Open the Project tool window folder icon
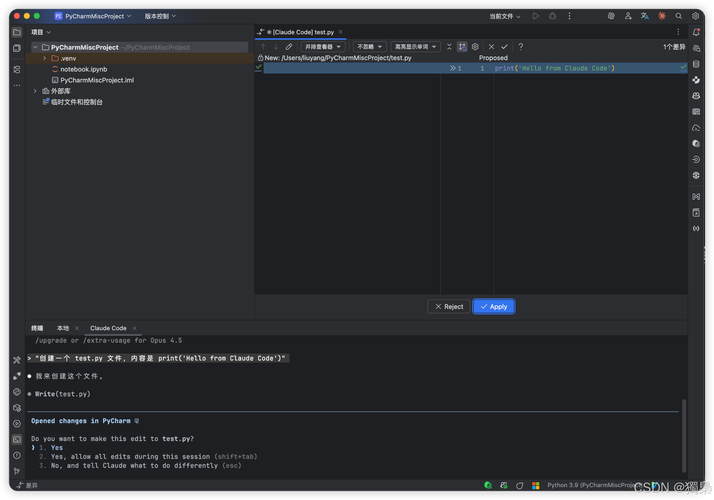714x500 pixels. click(x=17, y=32)
